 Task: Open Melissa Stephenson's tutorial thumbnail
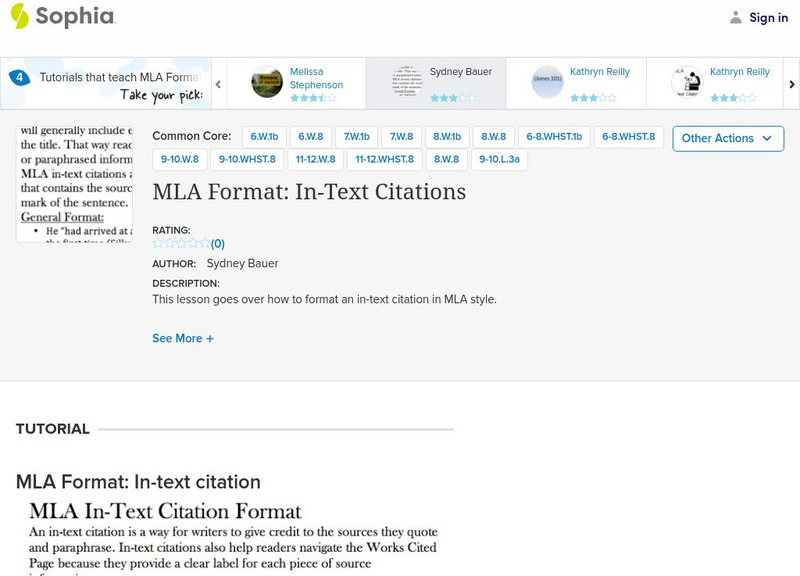point(267,82)
